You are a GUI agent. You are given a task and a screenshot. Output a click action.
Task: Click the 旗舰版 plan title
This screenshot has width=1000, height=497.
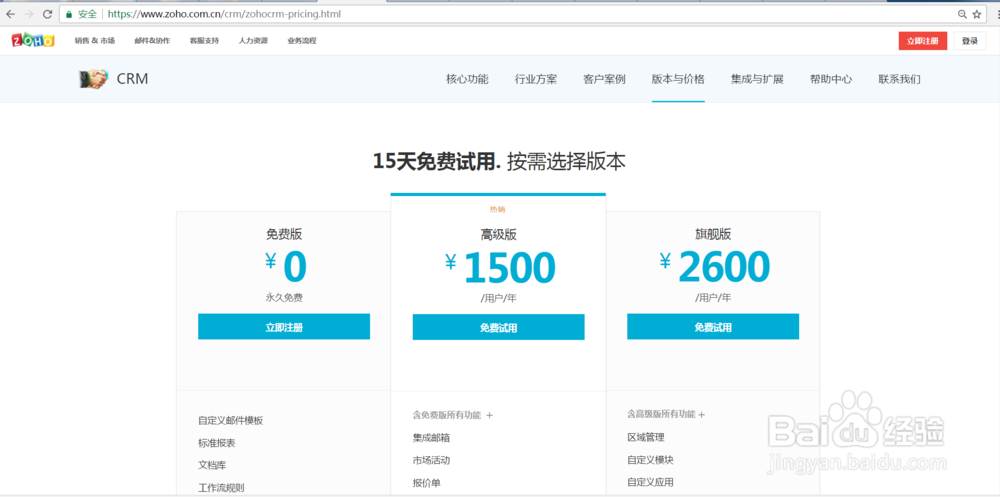(x=713, y=234)
